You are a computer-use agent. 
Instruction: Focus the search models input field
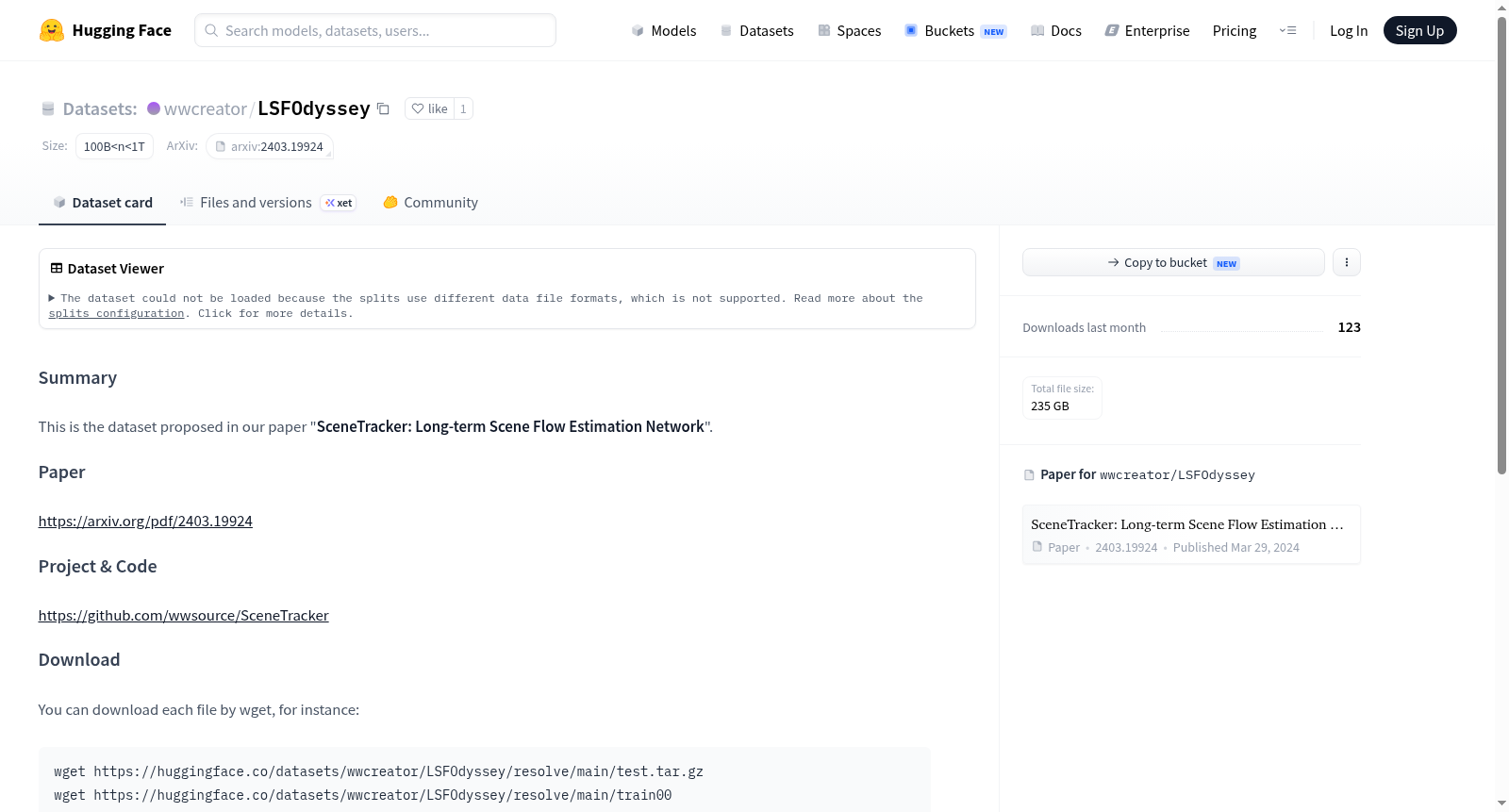[375, 30]
